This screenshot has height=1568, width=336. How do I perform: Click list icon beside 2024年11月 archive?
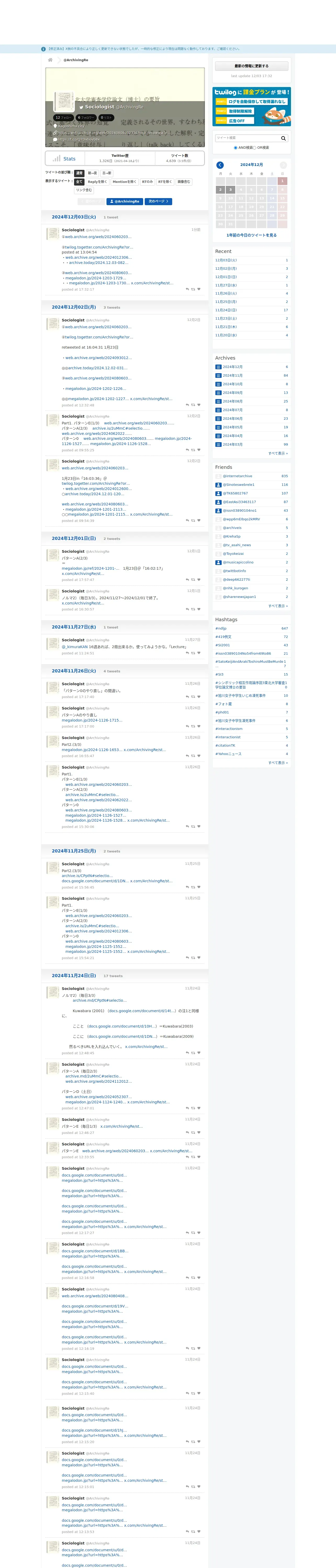click(x=218, y=376)
